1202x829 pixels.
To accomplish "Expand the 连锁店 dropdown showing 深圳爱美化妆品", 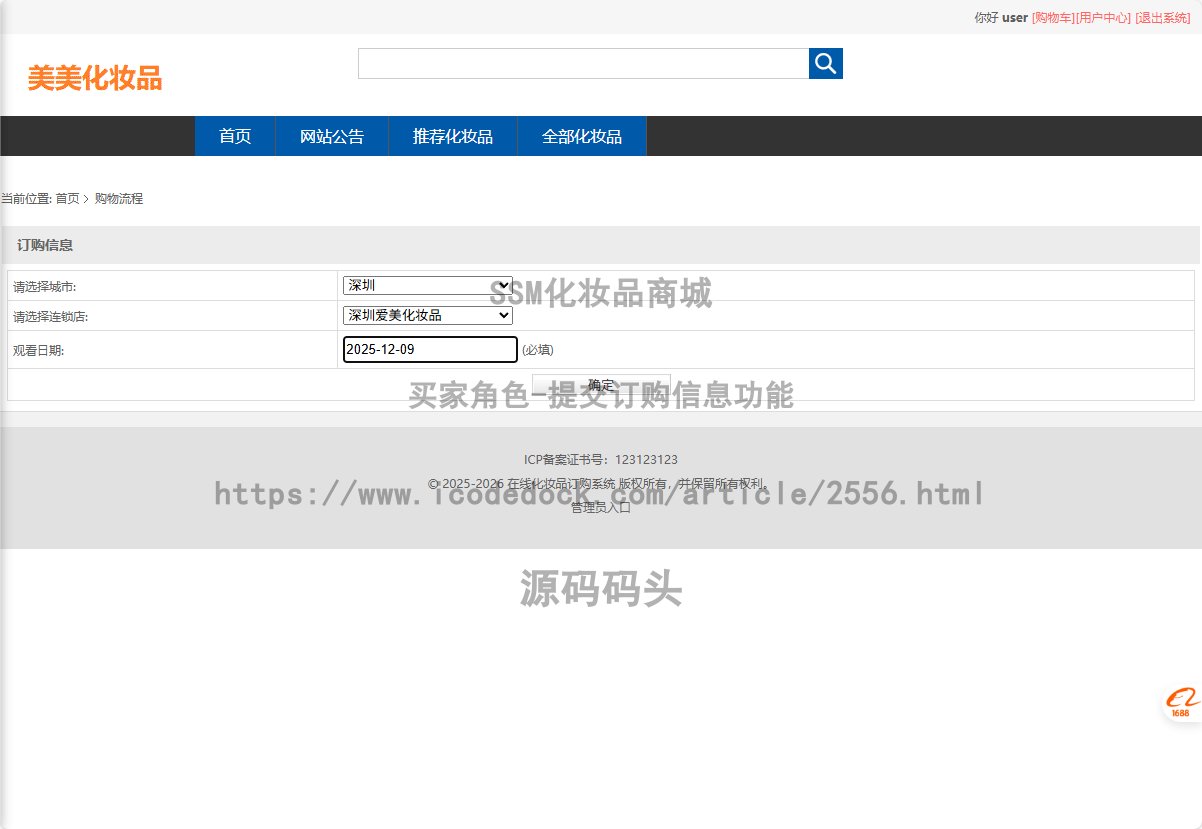I will 427,316.
